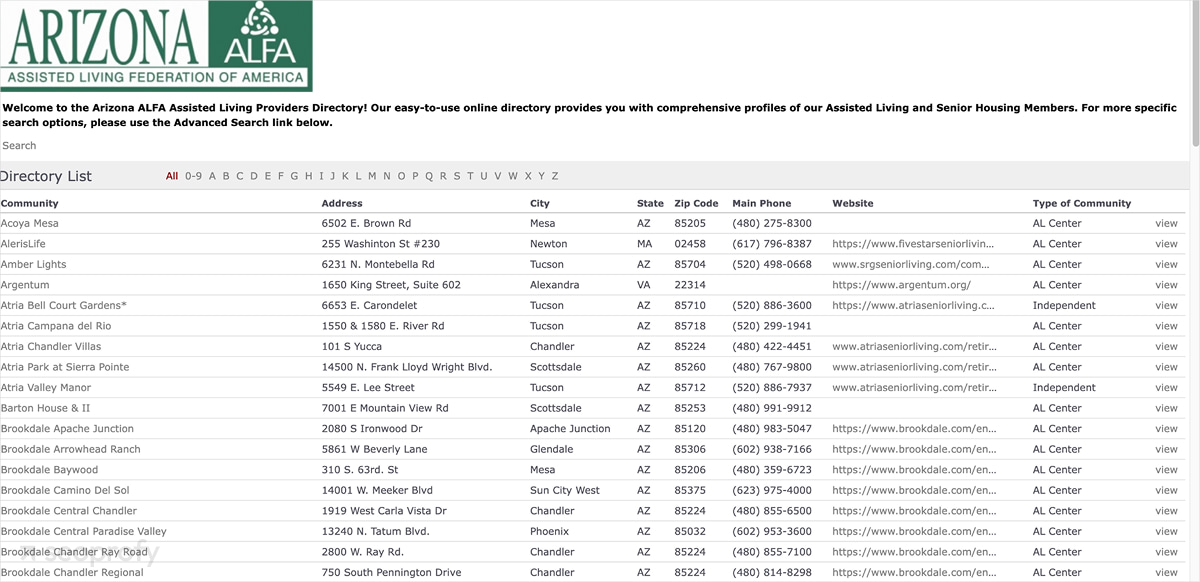Image resolution: width=1200 pixels, height=582 pixels.
Task: Select city Sun City West
Action: [565, 490]
